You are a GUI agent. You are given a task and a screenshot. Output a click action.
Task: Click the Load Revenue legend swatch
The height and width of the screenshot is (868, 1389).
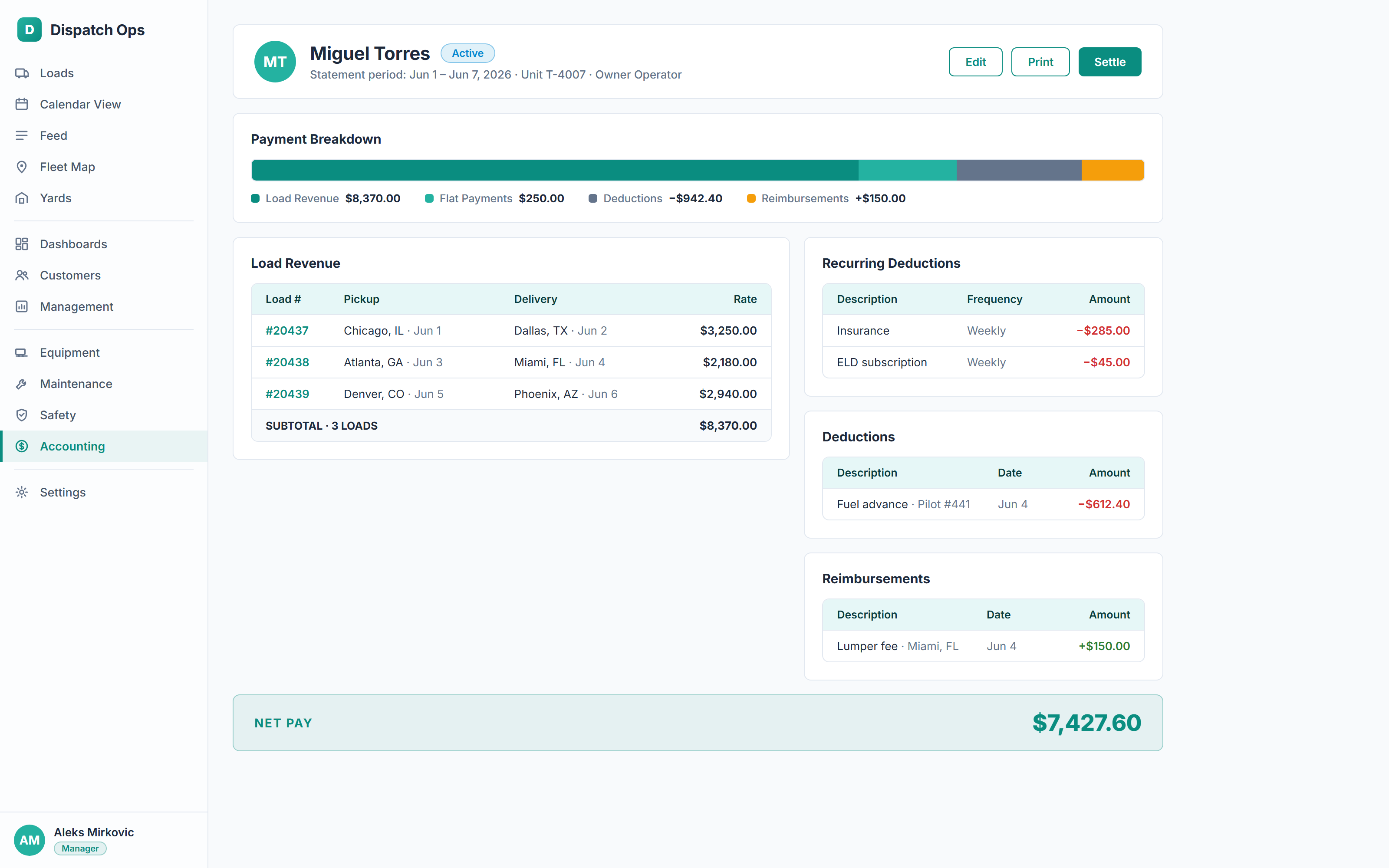pyautogui.click(x=255, y=199)
